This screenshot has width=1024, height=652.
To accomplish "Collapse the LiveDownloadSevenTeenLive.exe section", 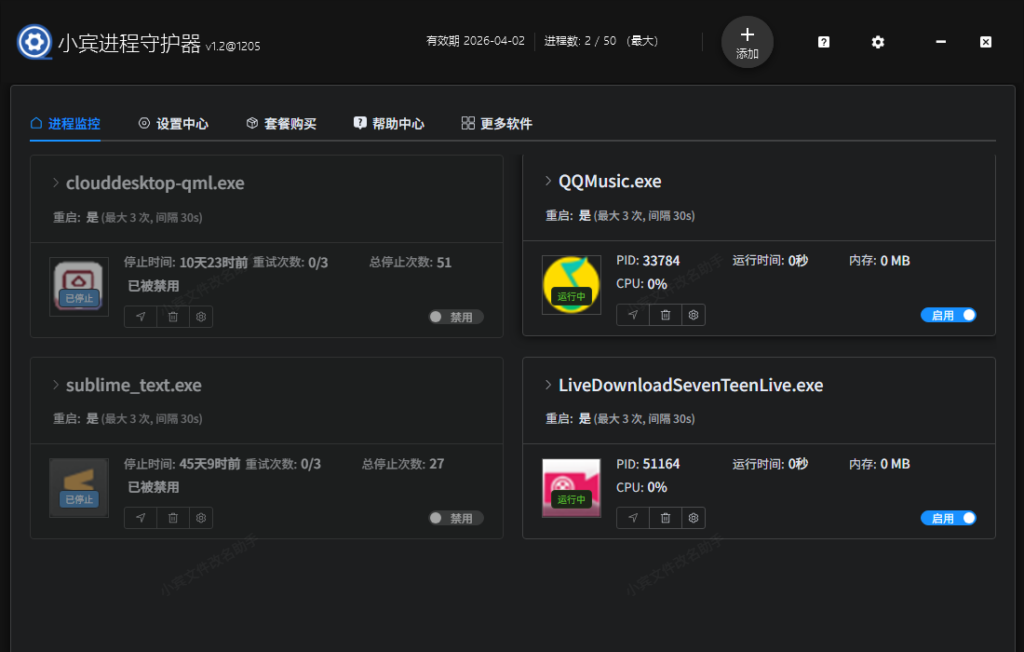I will (x=548, y=384).
